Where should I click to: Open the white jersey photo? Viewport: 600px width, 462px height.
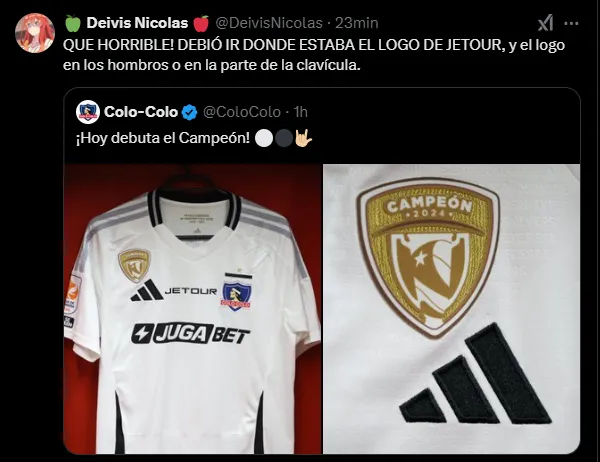pyautogui.click(x=192, y=309)
